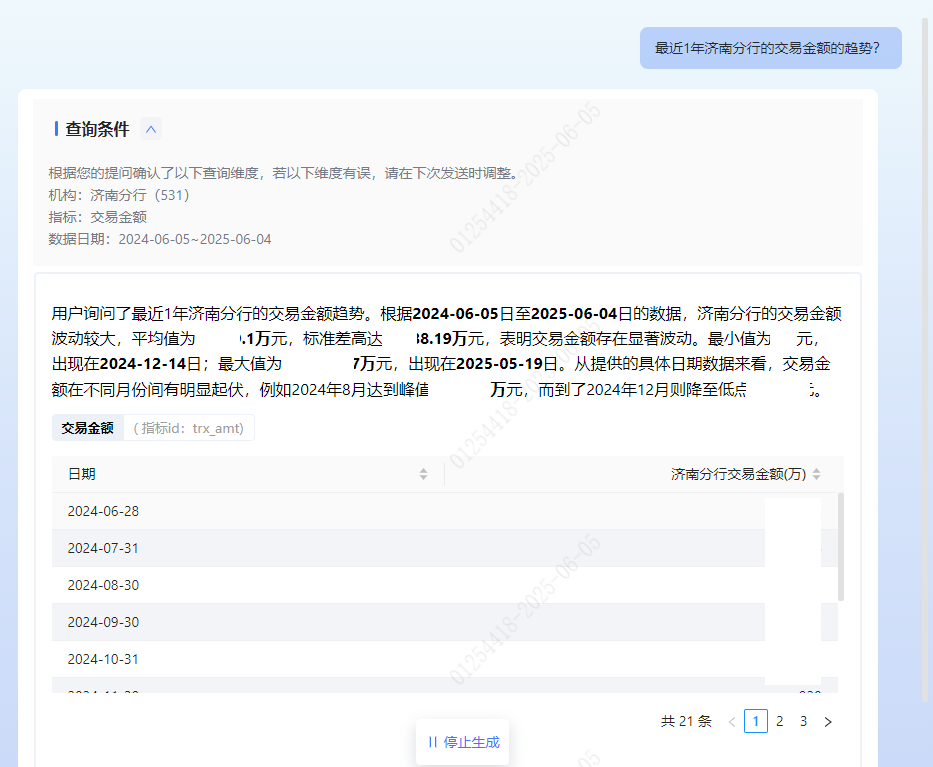Screen dimensions: 933x767
Task: Select the 2024-06-28 table row
Action: [444, 511]
